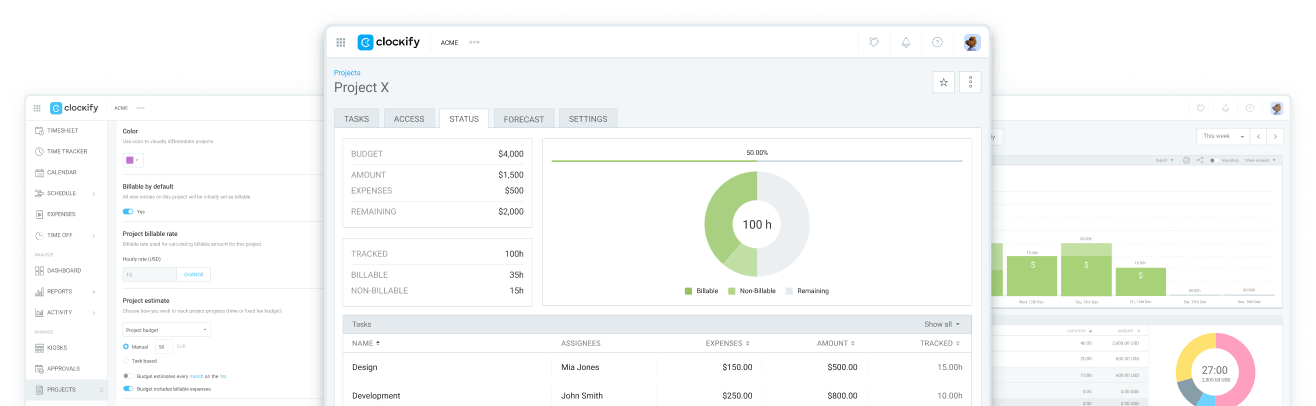Open notifications bell in Project X window
This screenshot has width=1316, height=406.
906,42
